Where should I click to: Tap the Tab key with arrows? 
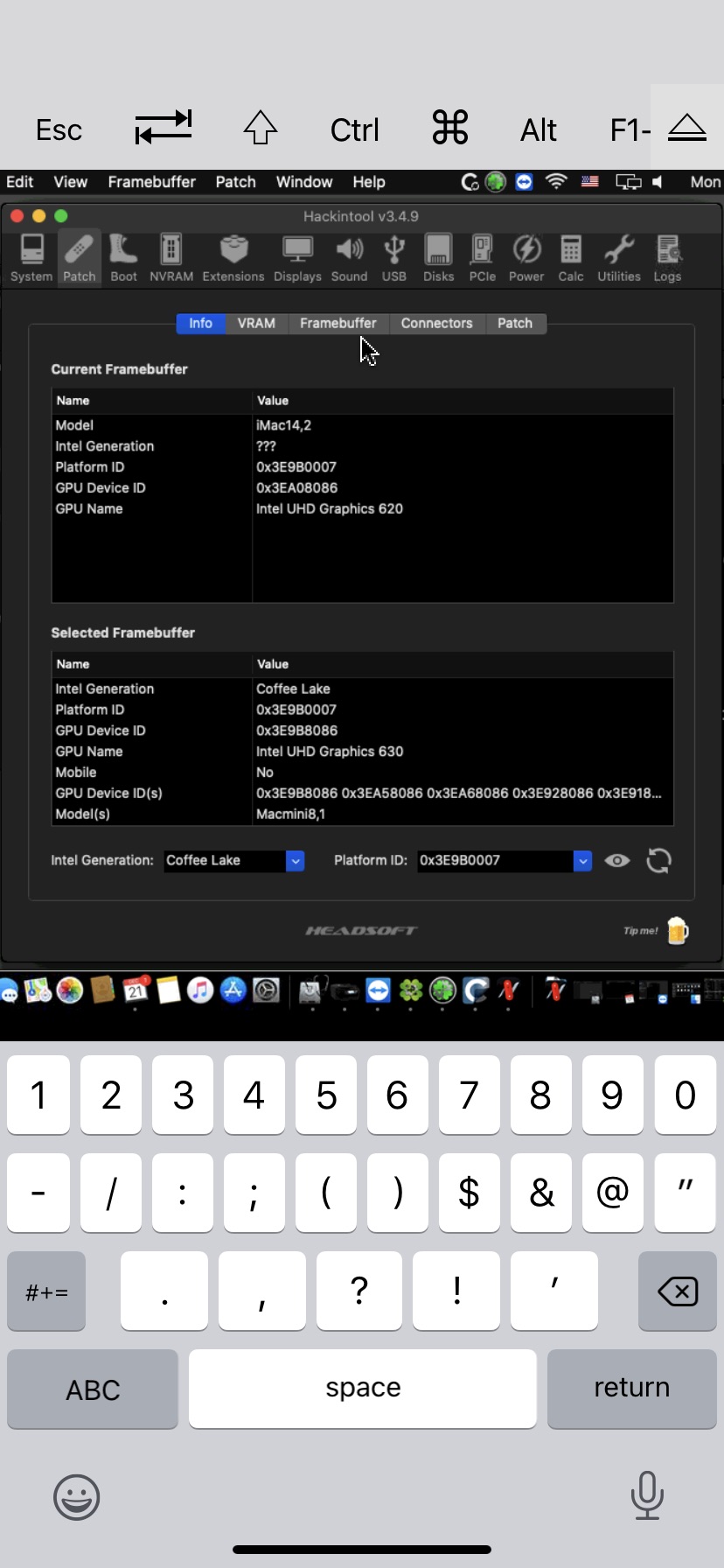(x=164, y=128)
